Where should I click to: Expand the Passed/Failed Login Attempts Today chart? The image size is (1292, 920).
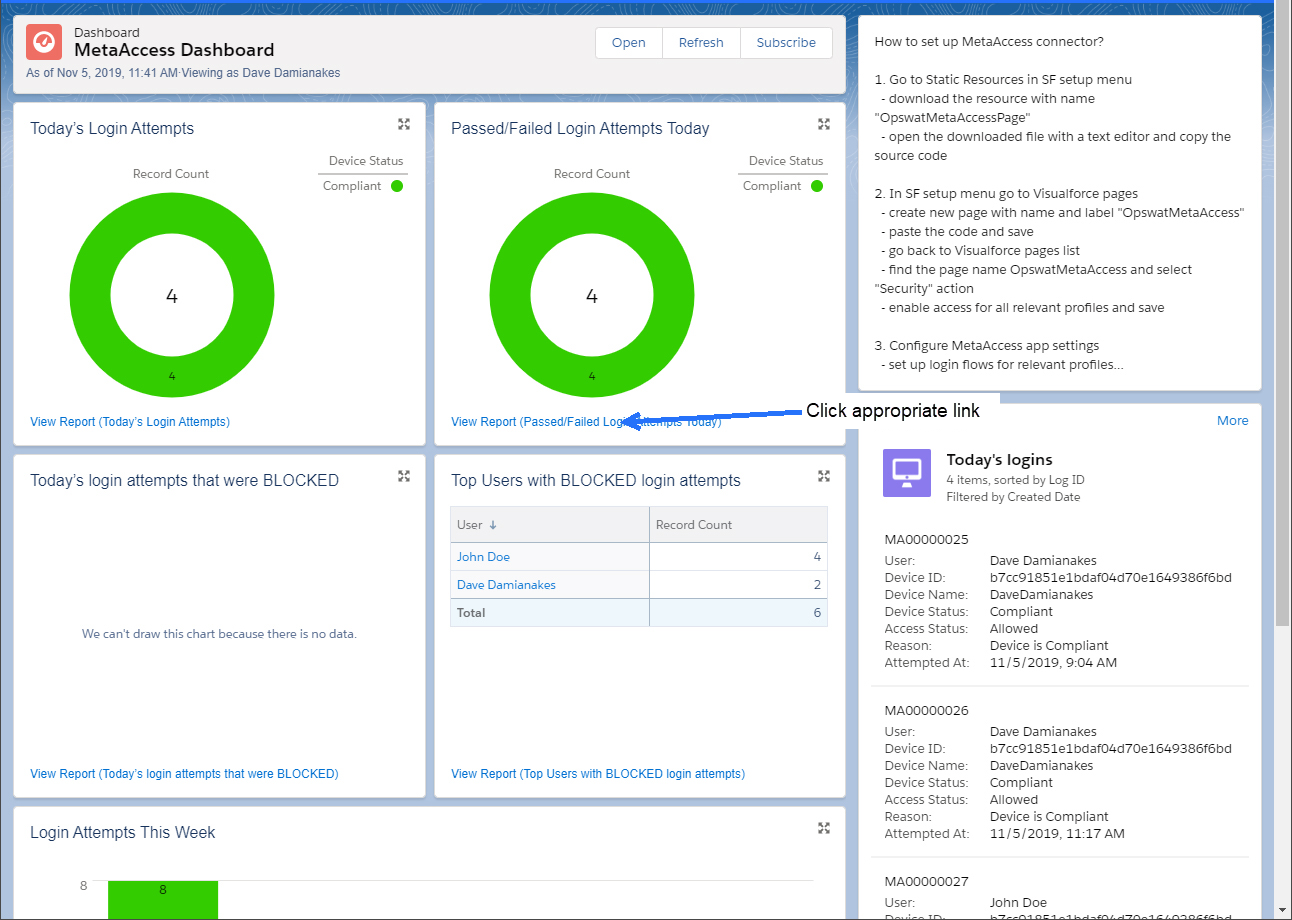click(x=824, y=124)
